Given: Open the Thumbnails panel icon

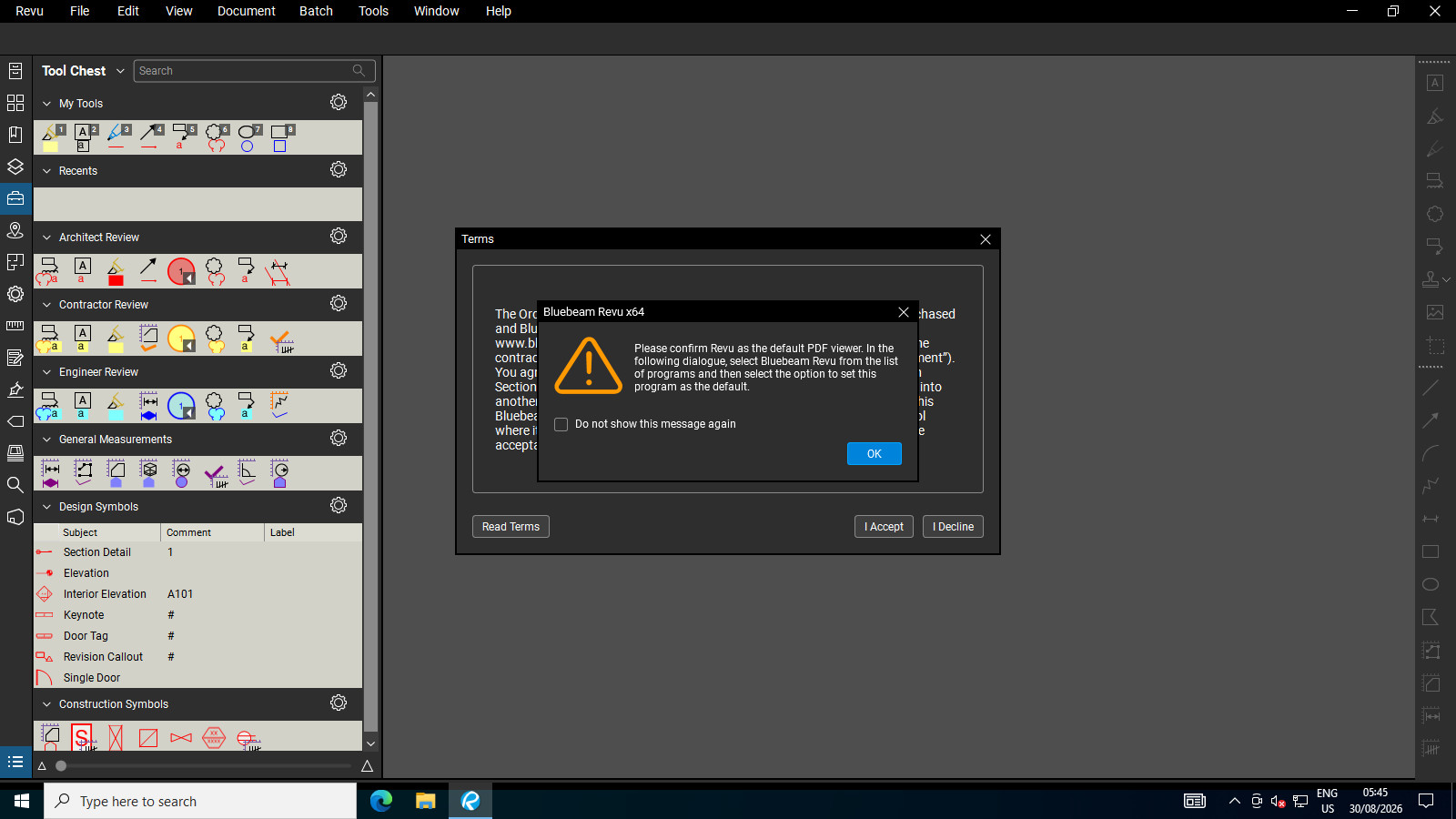Looking at the screenshot, I should tap(15, 103).
